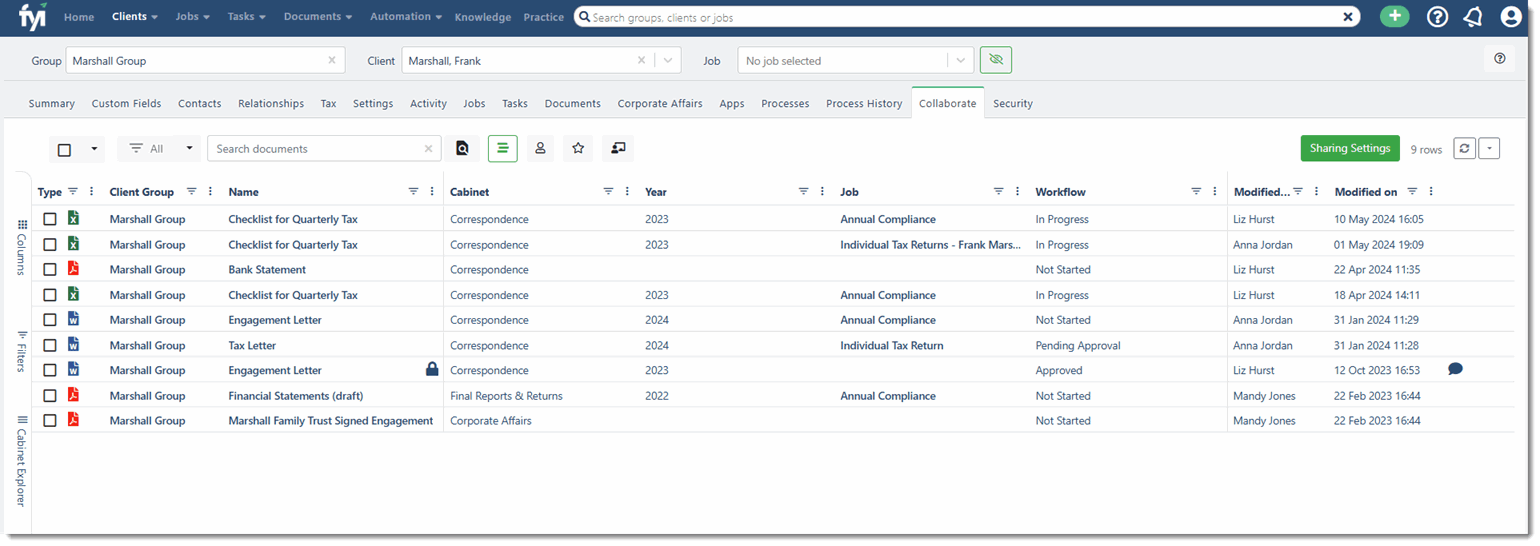Click the green plus create button
This screenshot has width=1540, height=546.
(1394, 16)
